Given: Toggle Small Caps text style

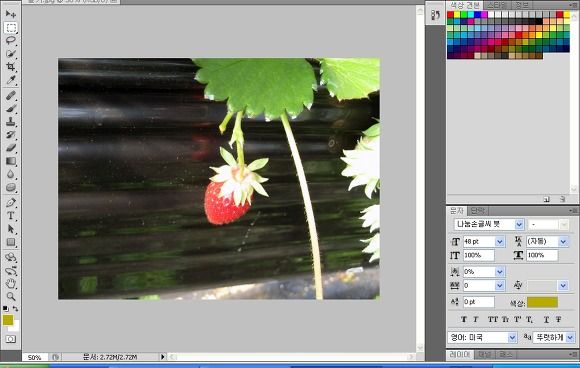Looking at the screenshot, I should [505, 319].
